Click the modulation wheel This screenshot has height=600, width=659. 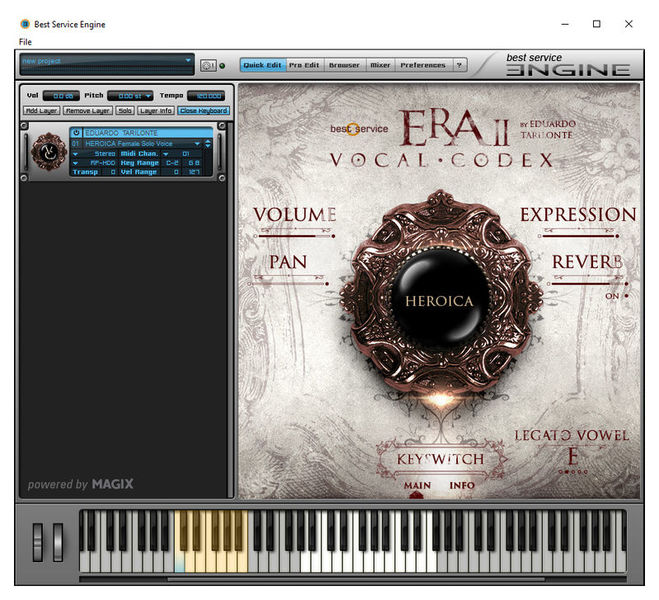(58, 542)
